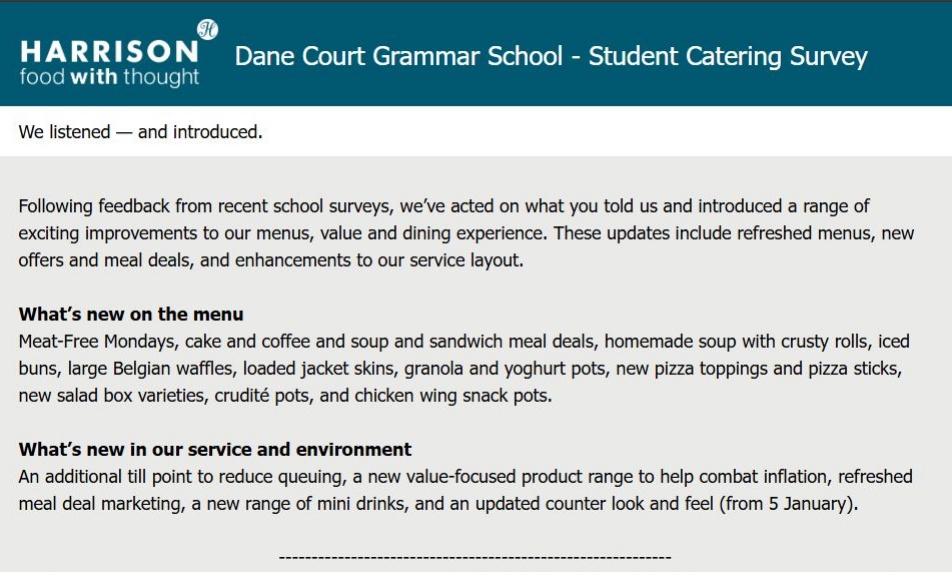This screenshot has height=572, width=952.
Task: Click the "We listened — and introduced." subtitle
Action: [140, 131]
